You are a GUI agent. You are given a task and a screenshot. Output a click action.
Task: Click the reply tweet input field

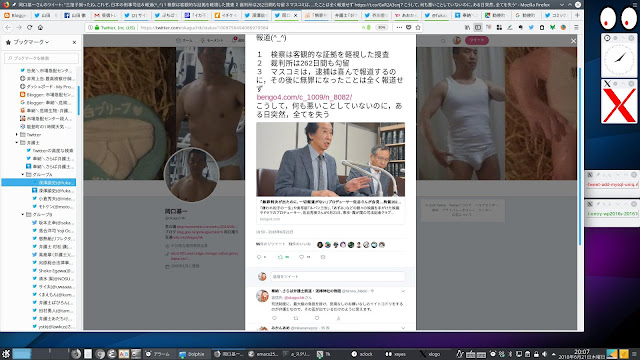point(338,276)
